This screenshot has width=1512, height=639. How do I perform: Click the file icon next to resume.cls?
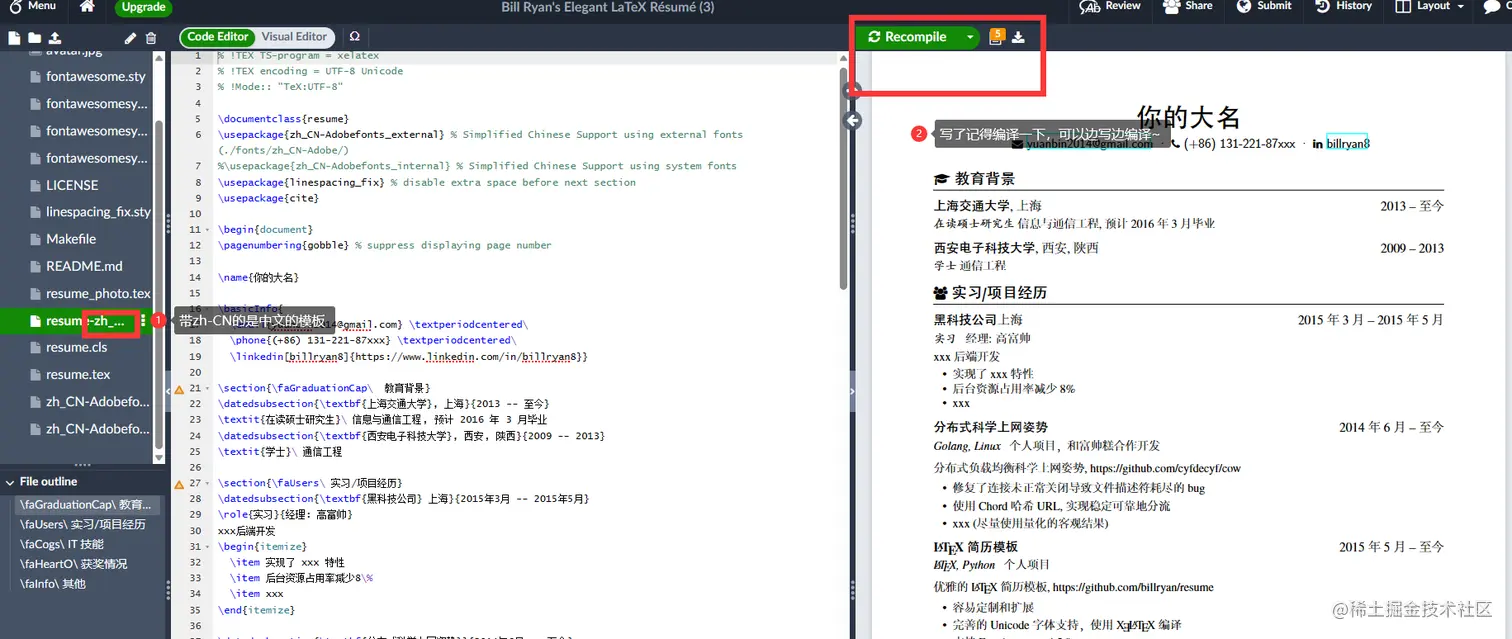[36, 347]
